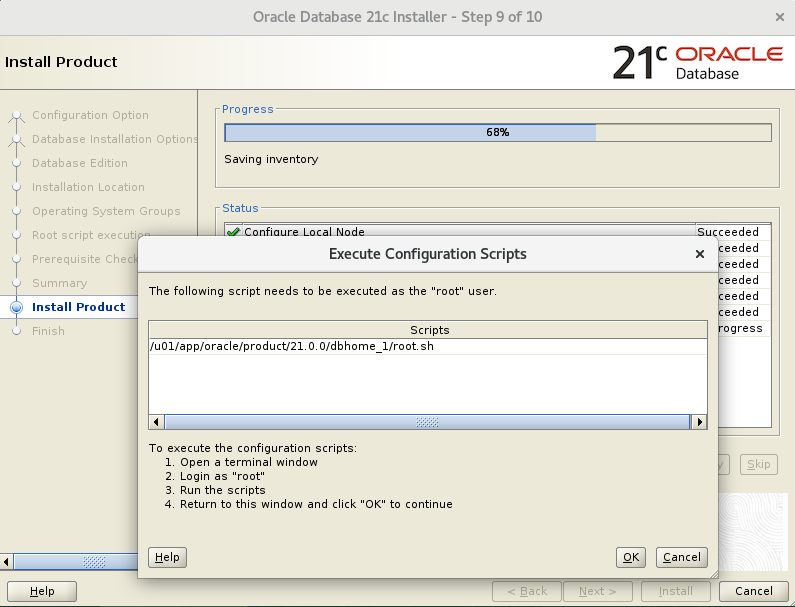The height and width of the screenshot is (607, 795).
Task: Click the disabled Back button
Action: (x=527, y=591)
